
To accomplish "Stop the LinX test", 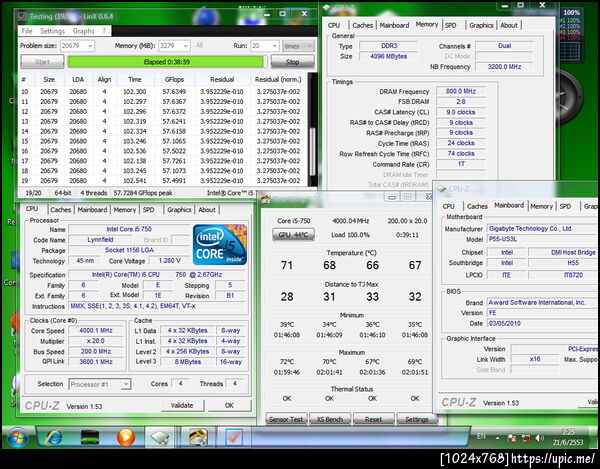I will [x=293, y=62].
